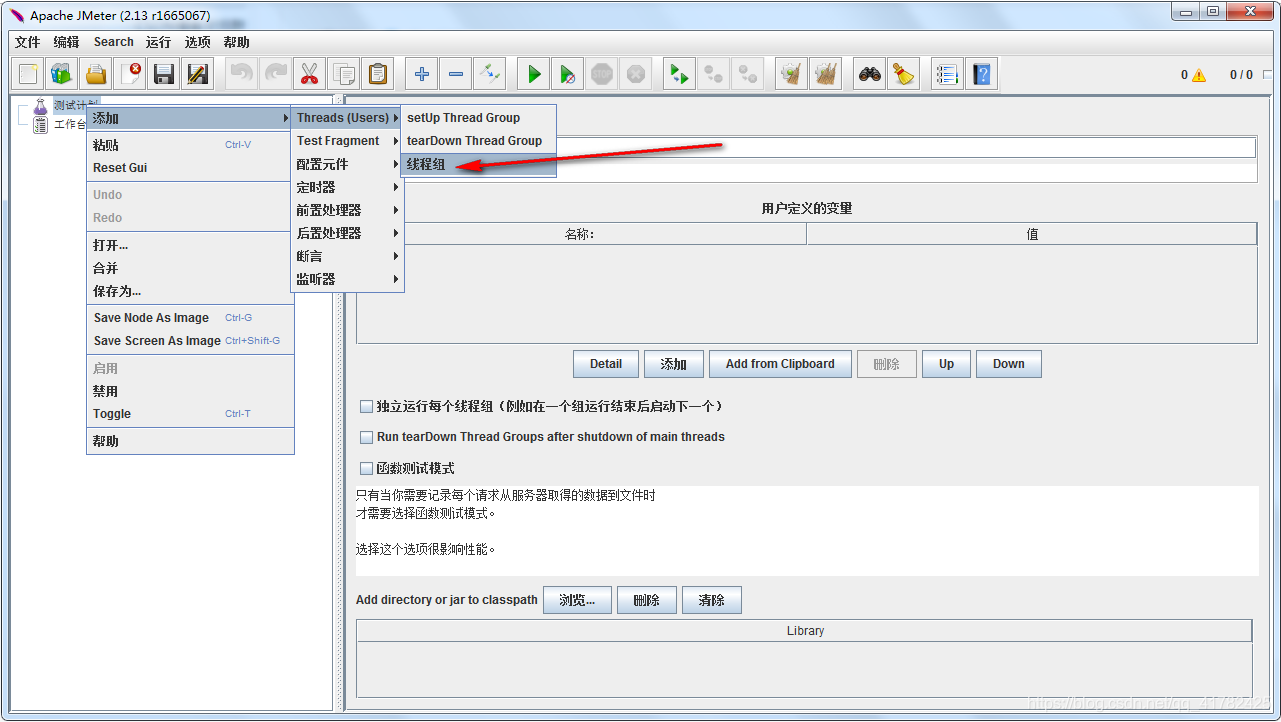Check Run tearDown Thread Groups after shutdown
Screen dimensions: 1281x722
click(x=366, y=437)
